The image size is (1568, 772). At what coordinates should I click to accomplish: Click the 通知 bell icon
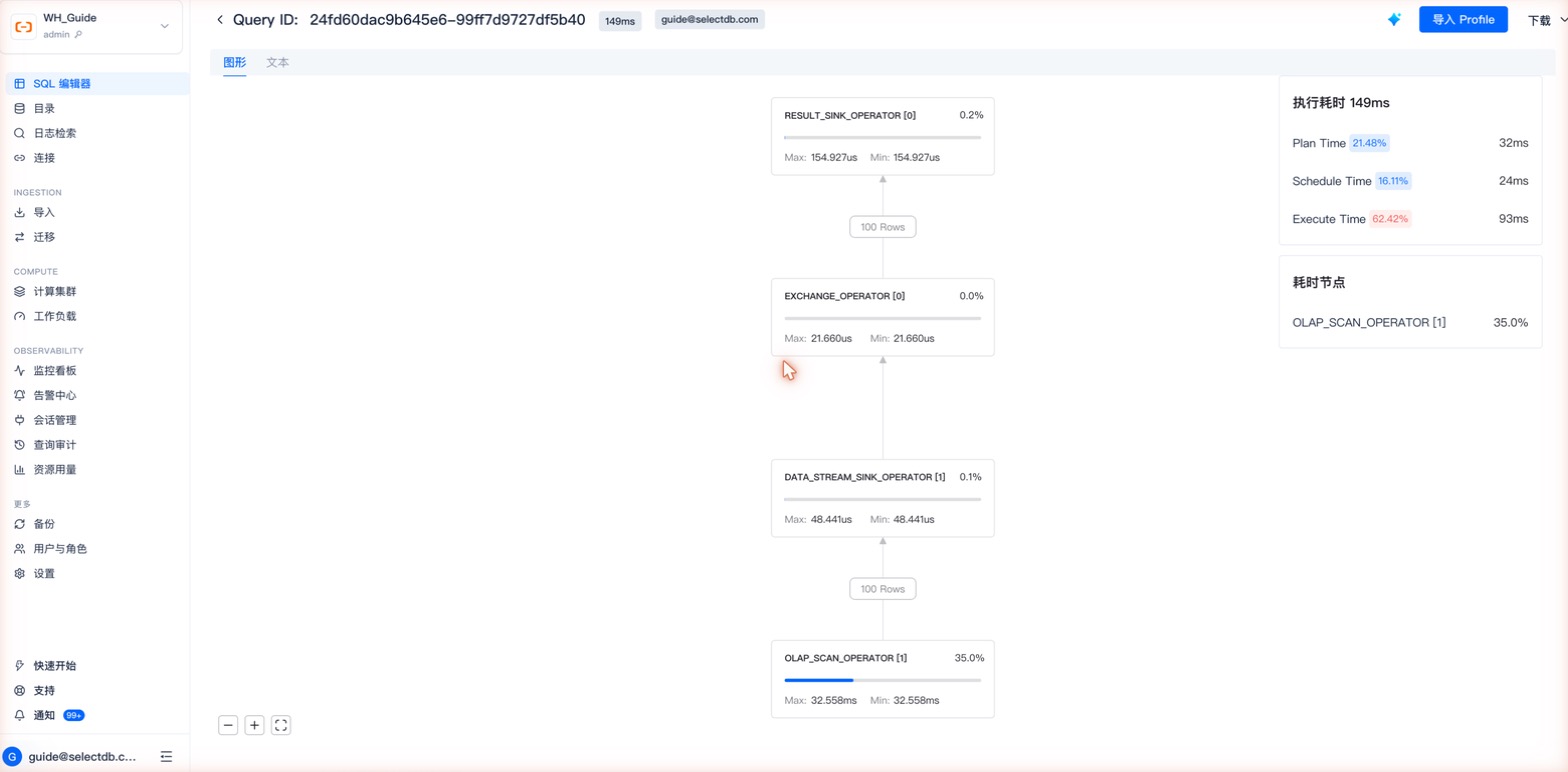(19, 715)
